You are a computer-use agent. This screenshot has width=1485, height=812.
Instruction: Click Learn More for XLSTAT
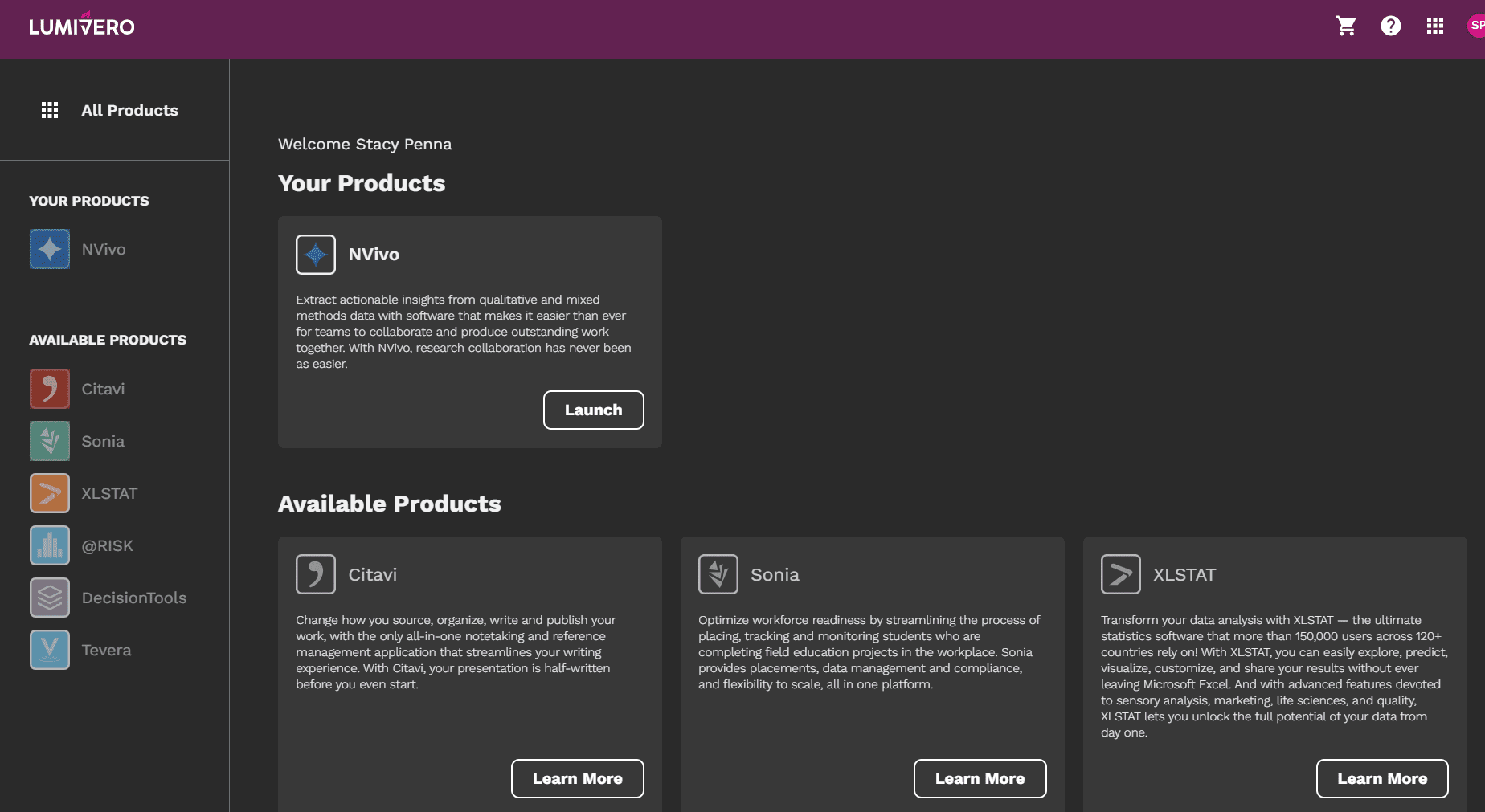pos(1382,778)
